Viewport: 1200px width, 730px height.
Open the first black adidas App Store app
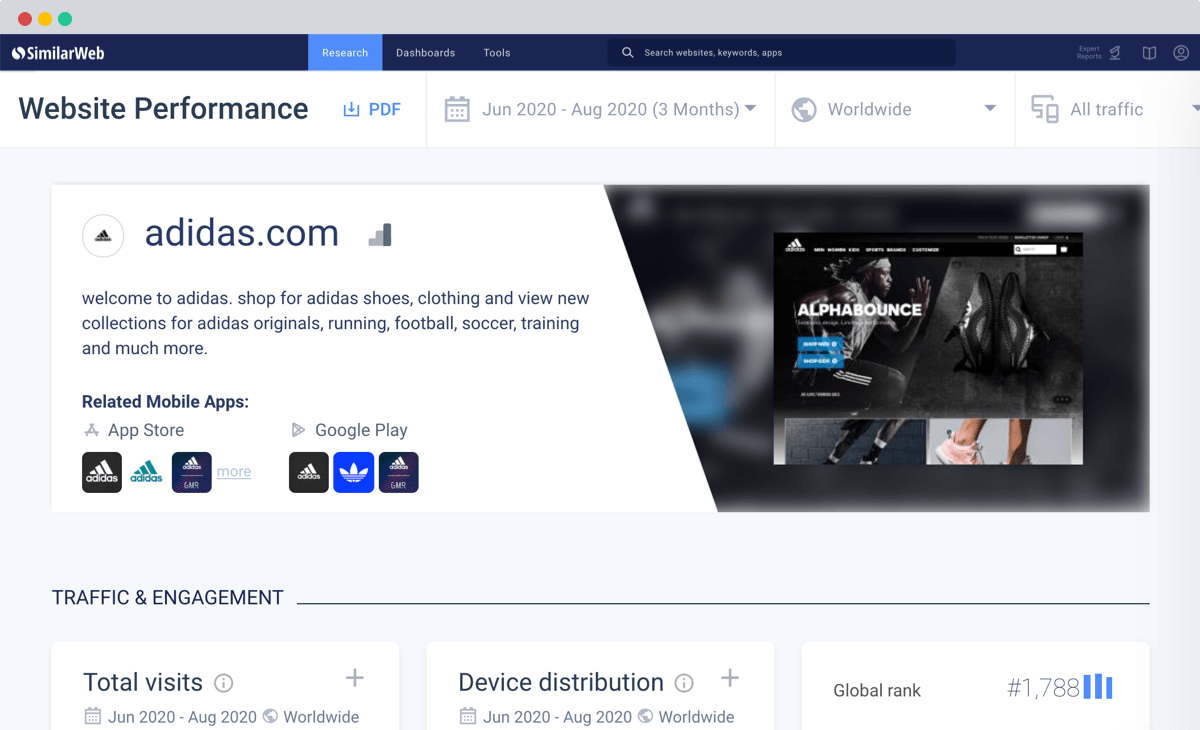tap(102, 472)
